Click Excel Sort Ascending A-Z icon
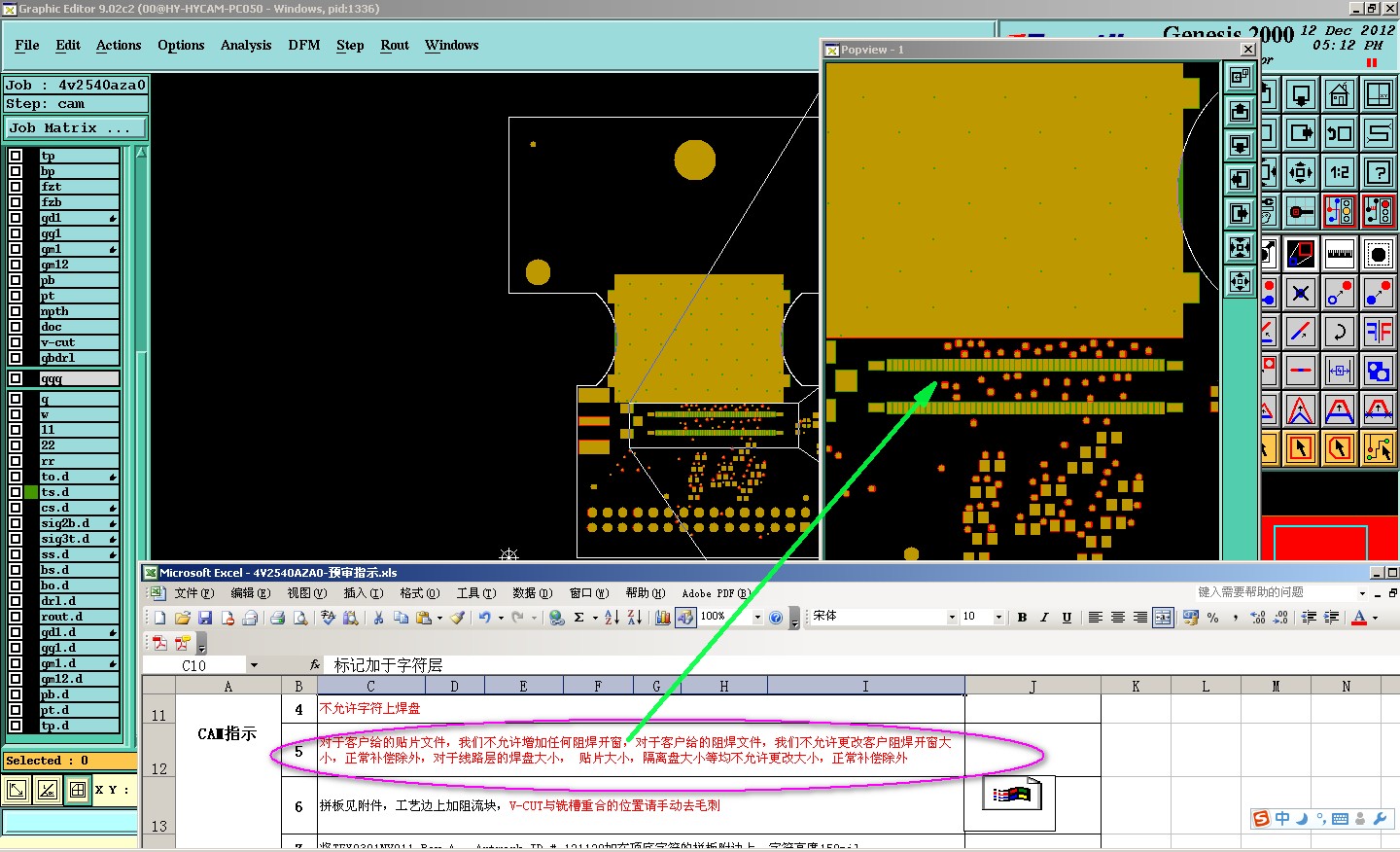 click(x=612, y=618)
